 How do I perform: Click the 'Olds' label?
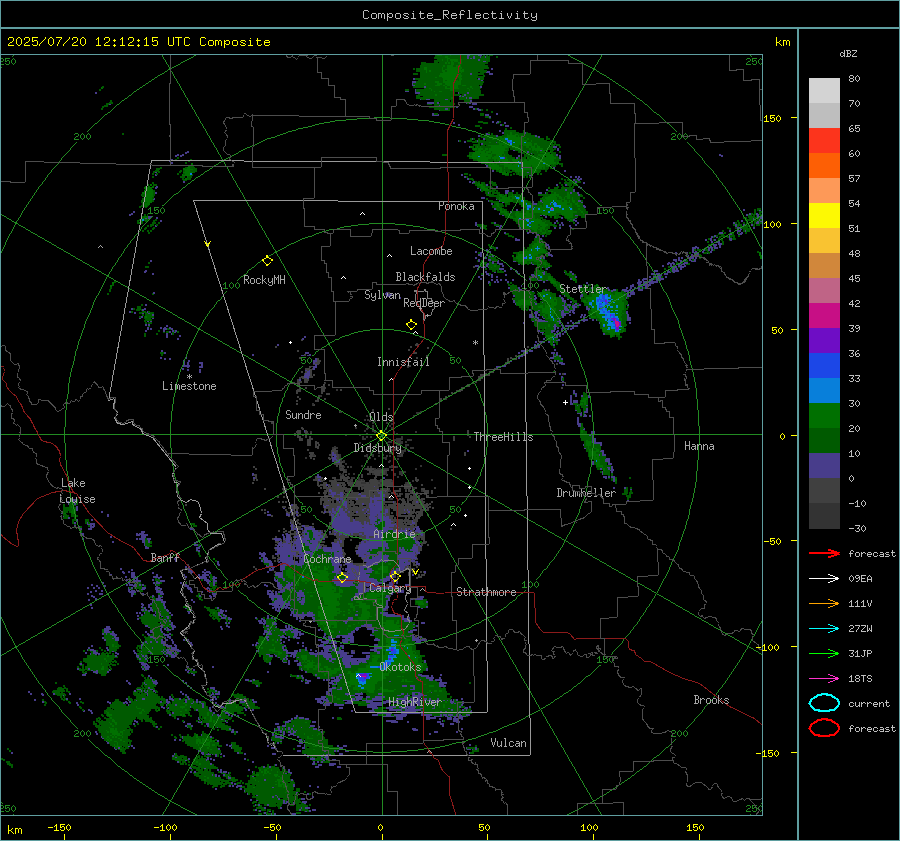point(381,417)
